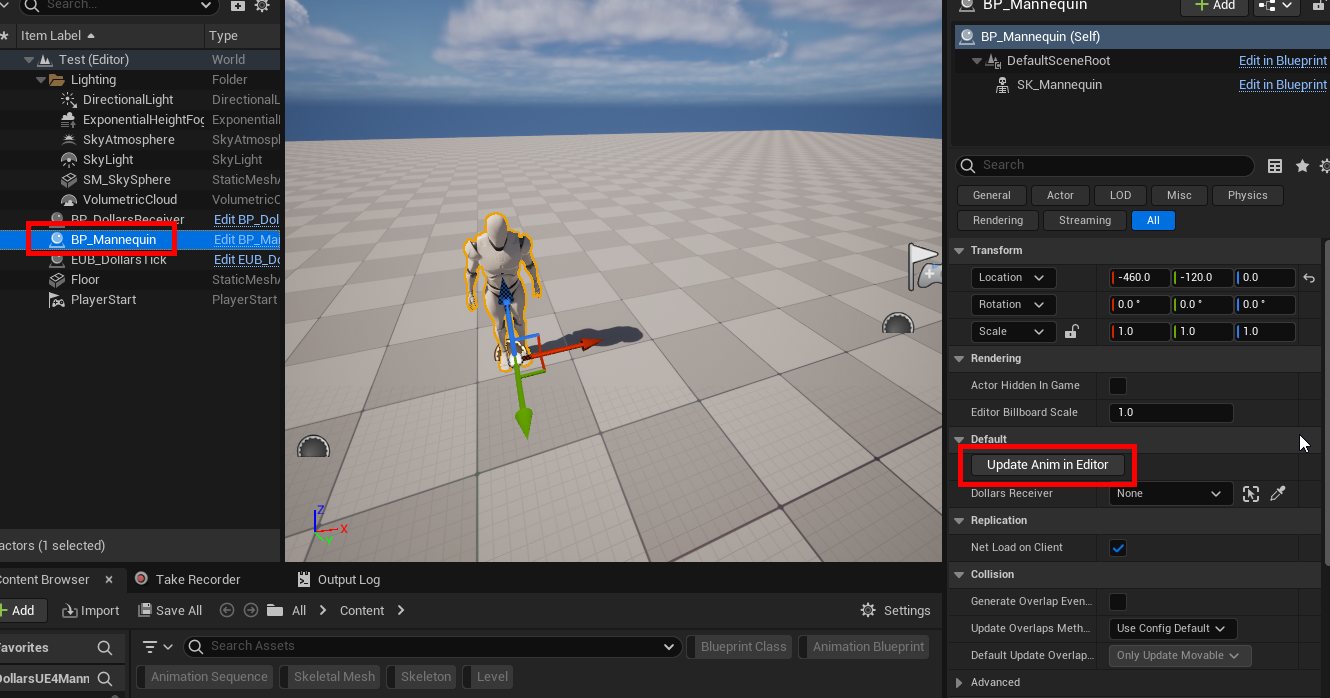The width and height of the screenshot is (1330, 698).
Task: Open Update Overlaps Method dropdown
Action: point(1172,629)
